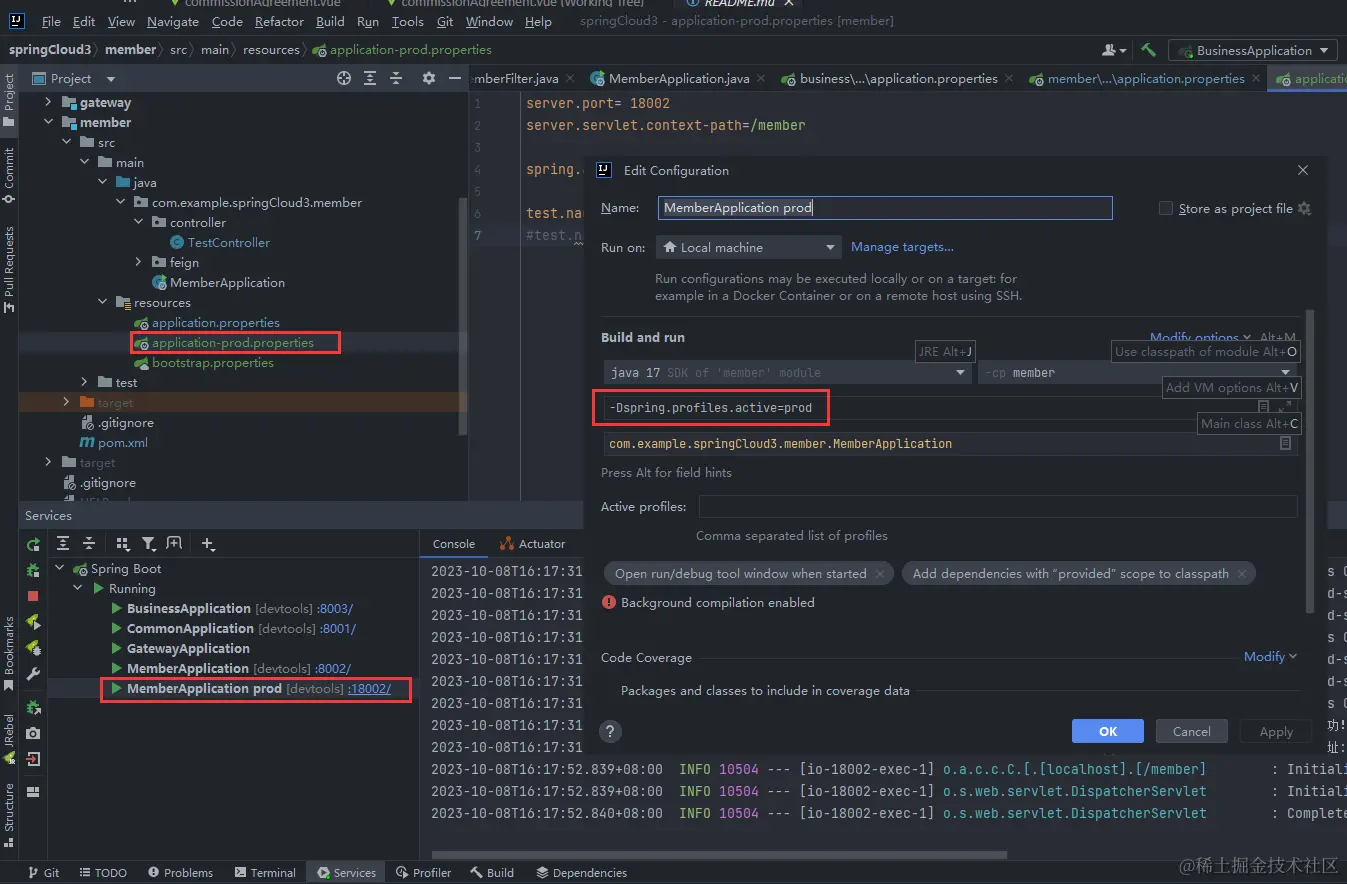
Task: Open the filter icon in the Services toolbar
Action: (148, 544)
